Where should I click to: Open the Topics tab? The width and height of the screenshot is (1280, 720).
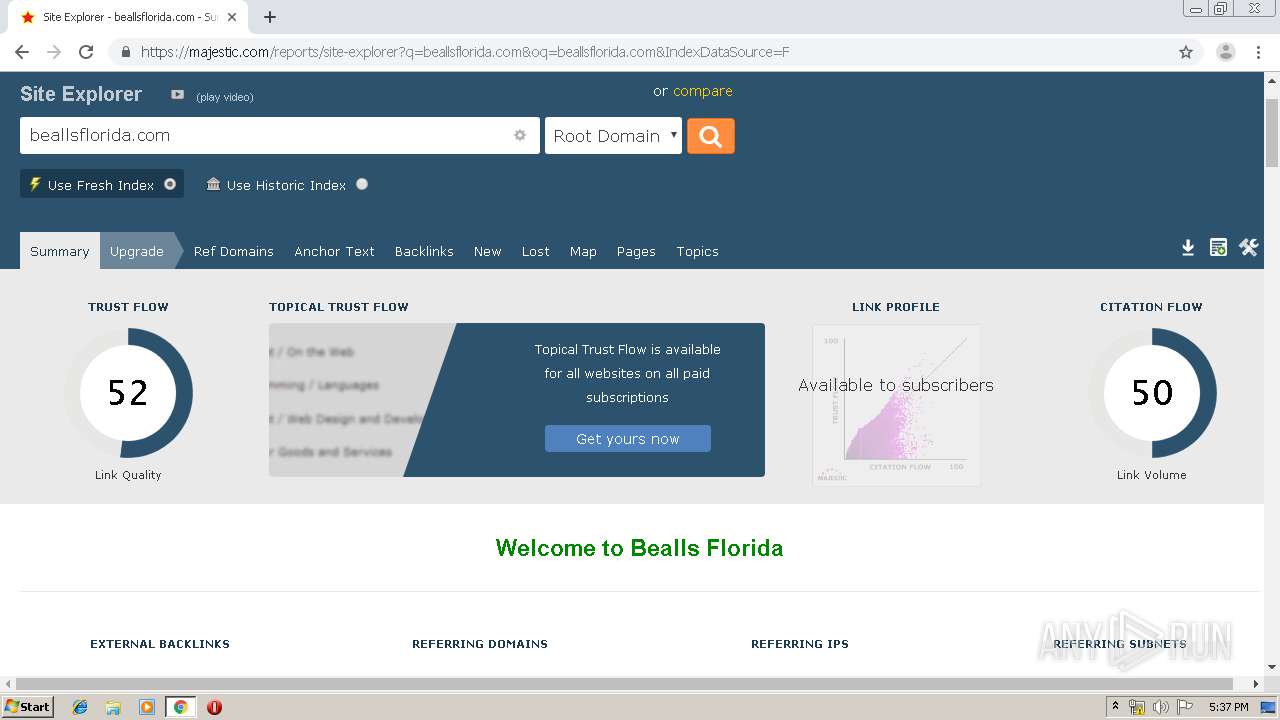pyautogui.click(x=697, y=251)
